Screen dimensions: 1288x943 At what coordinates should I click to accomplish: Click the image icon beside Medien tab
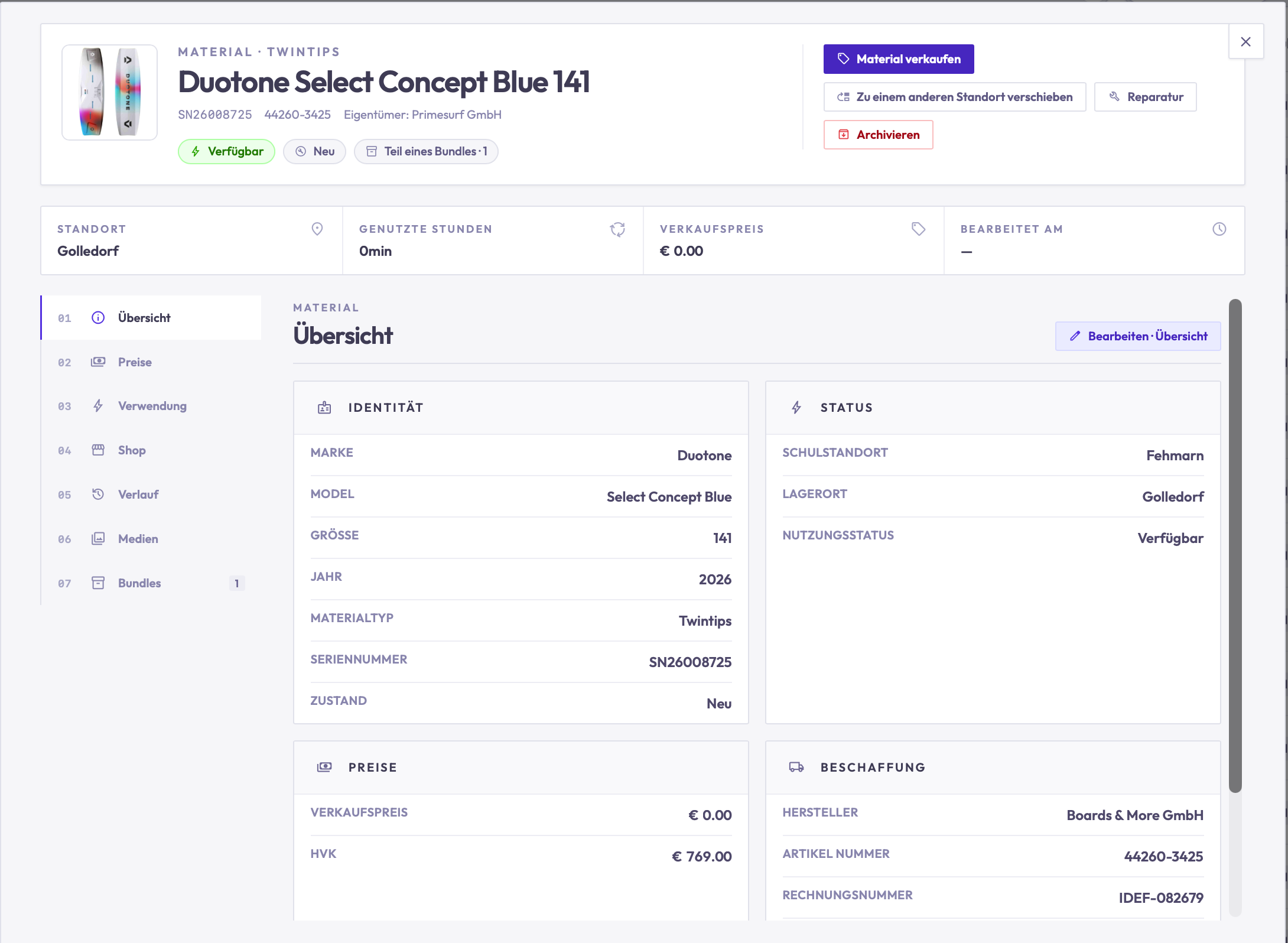98,539
